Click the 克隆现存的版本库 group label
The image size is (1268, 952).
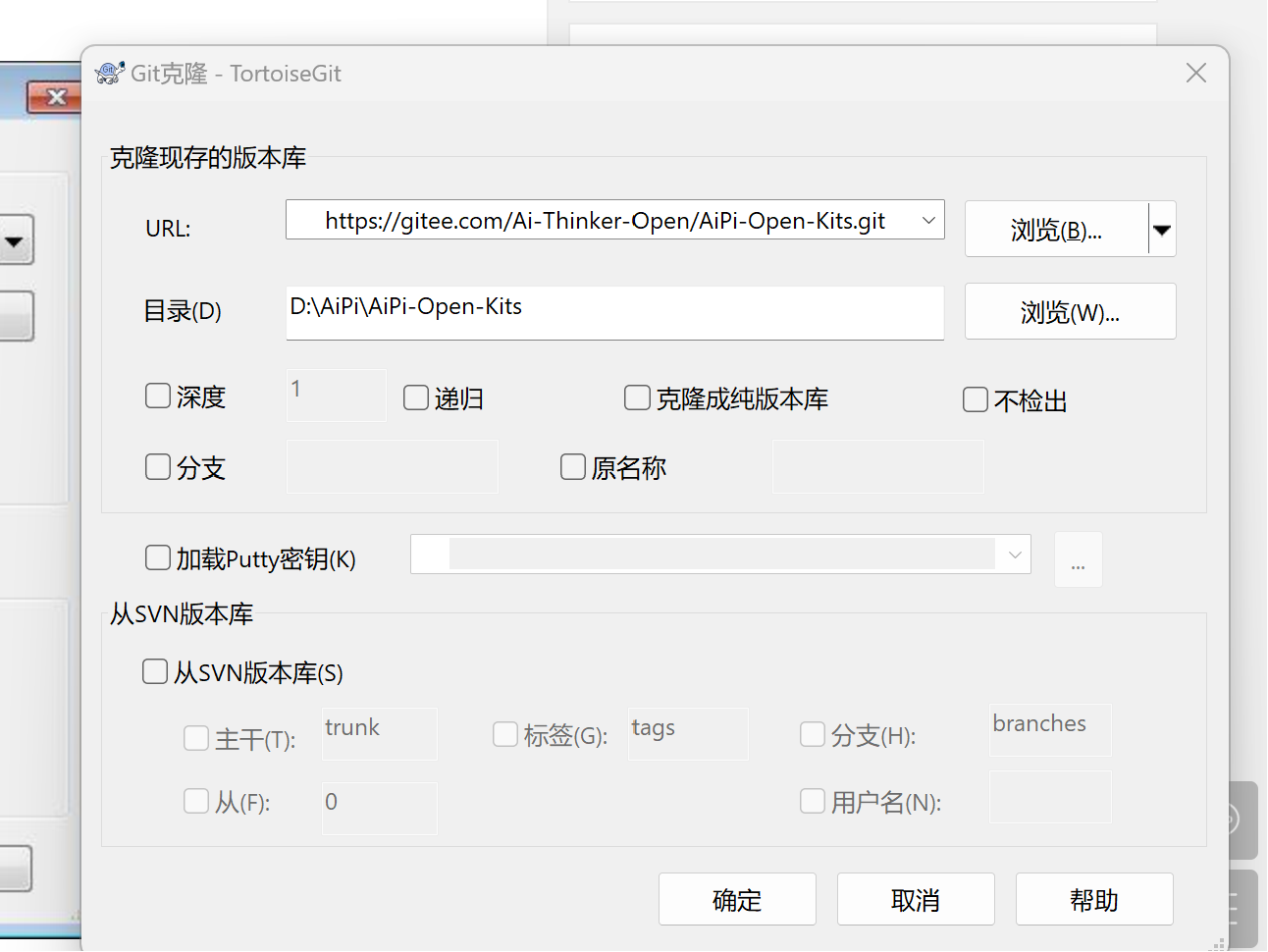click(208, 158)
